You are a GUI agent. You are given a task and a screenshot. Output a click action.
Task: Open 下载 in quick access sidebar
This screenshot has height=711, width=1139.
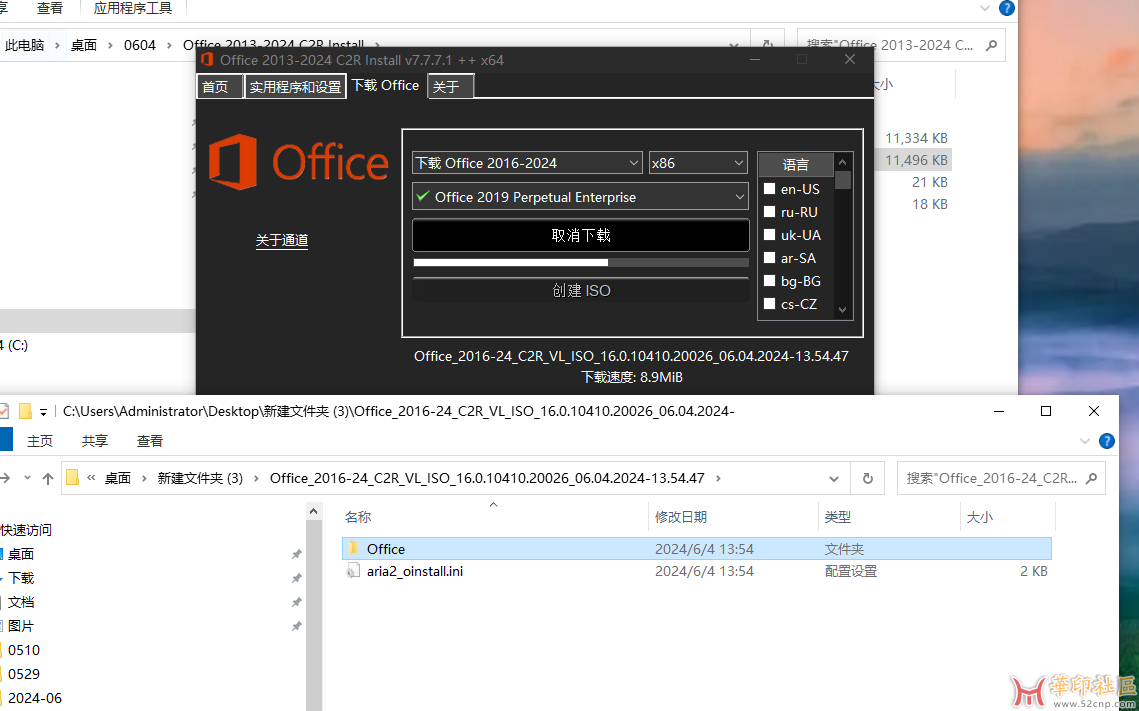pyautogui.click(x=21, y=578)
